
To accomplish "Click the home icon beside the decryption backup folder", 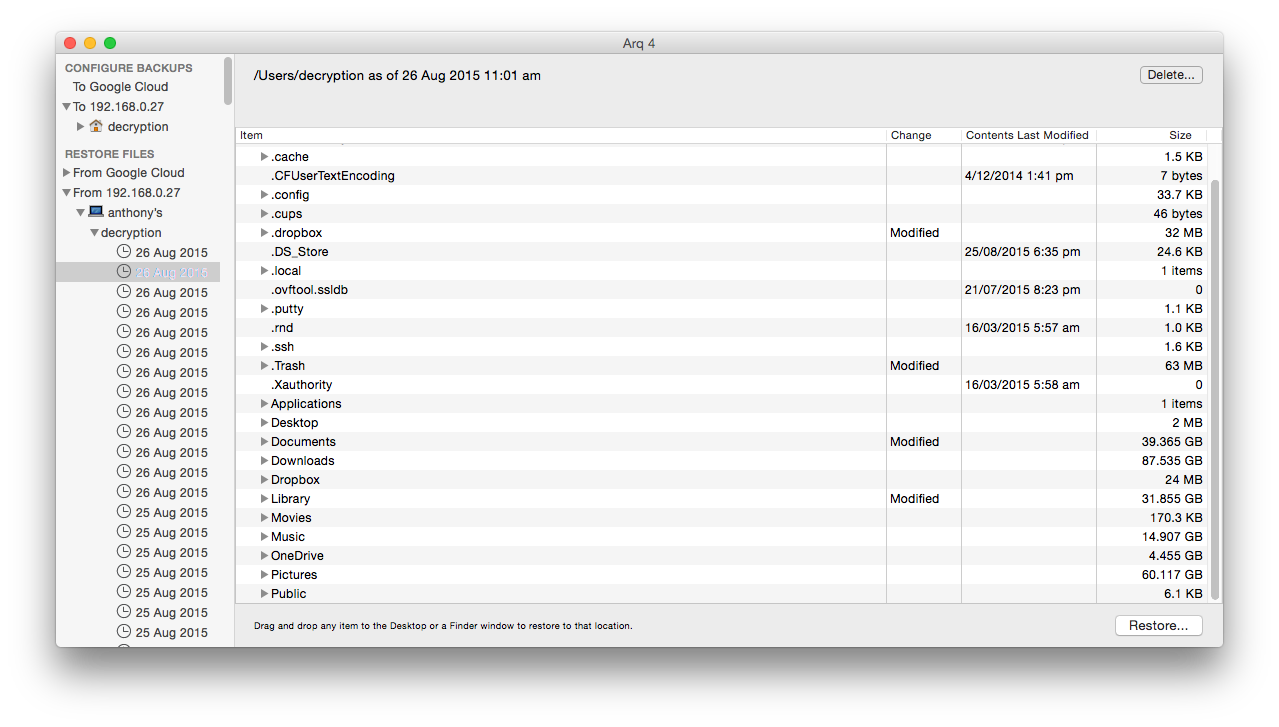I will pos(96,126).
